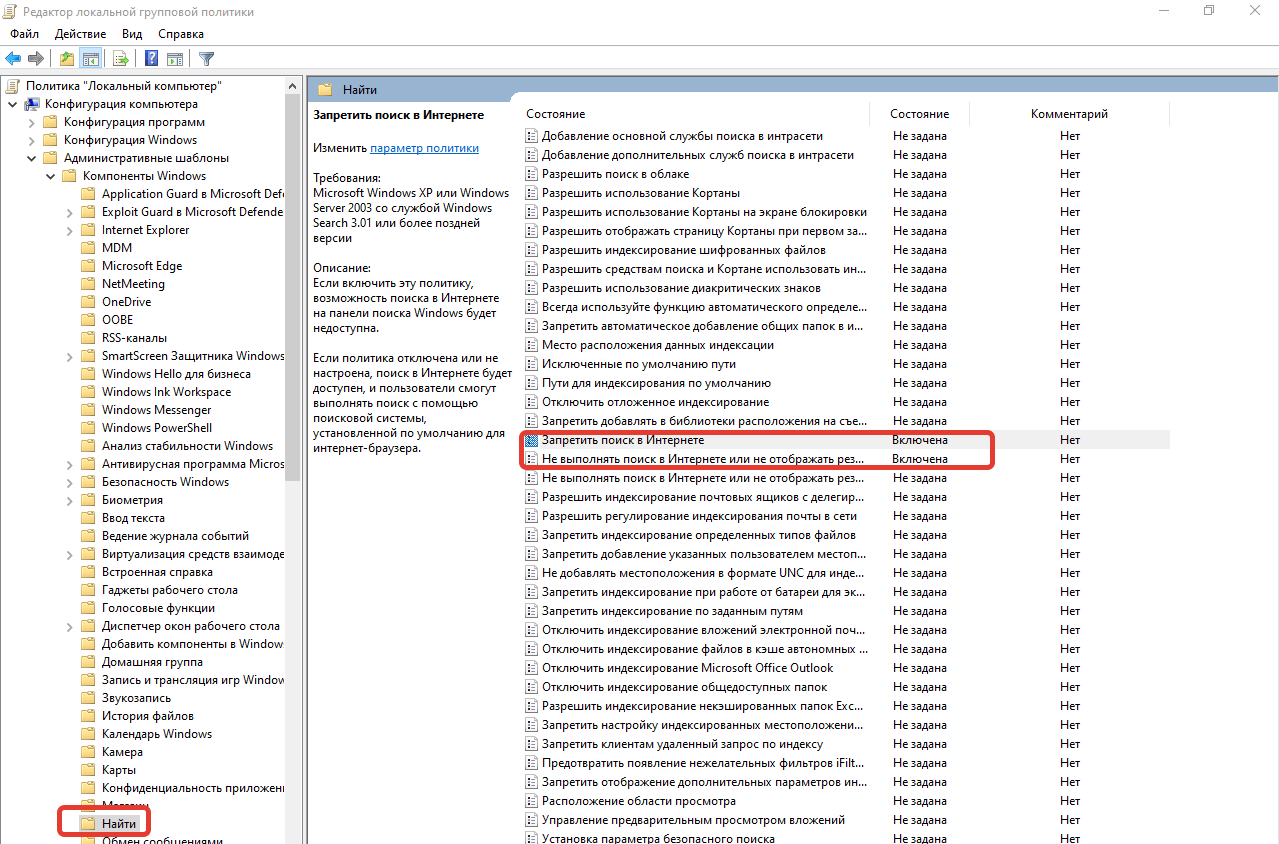
Task: Select the Найти folder in tree
Action: [x=119, y=824]
